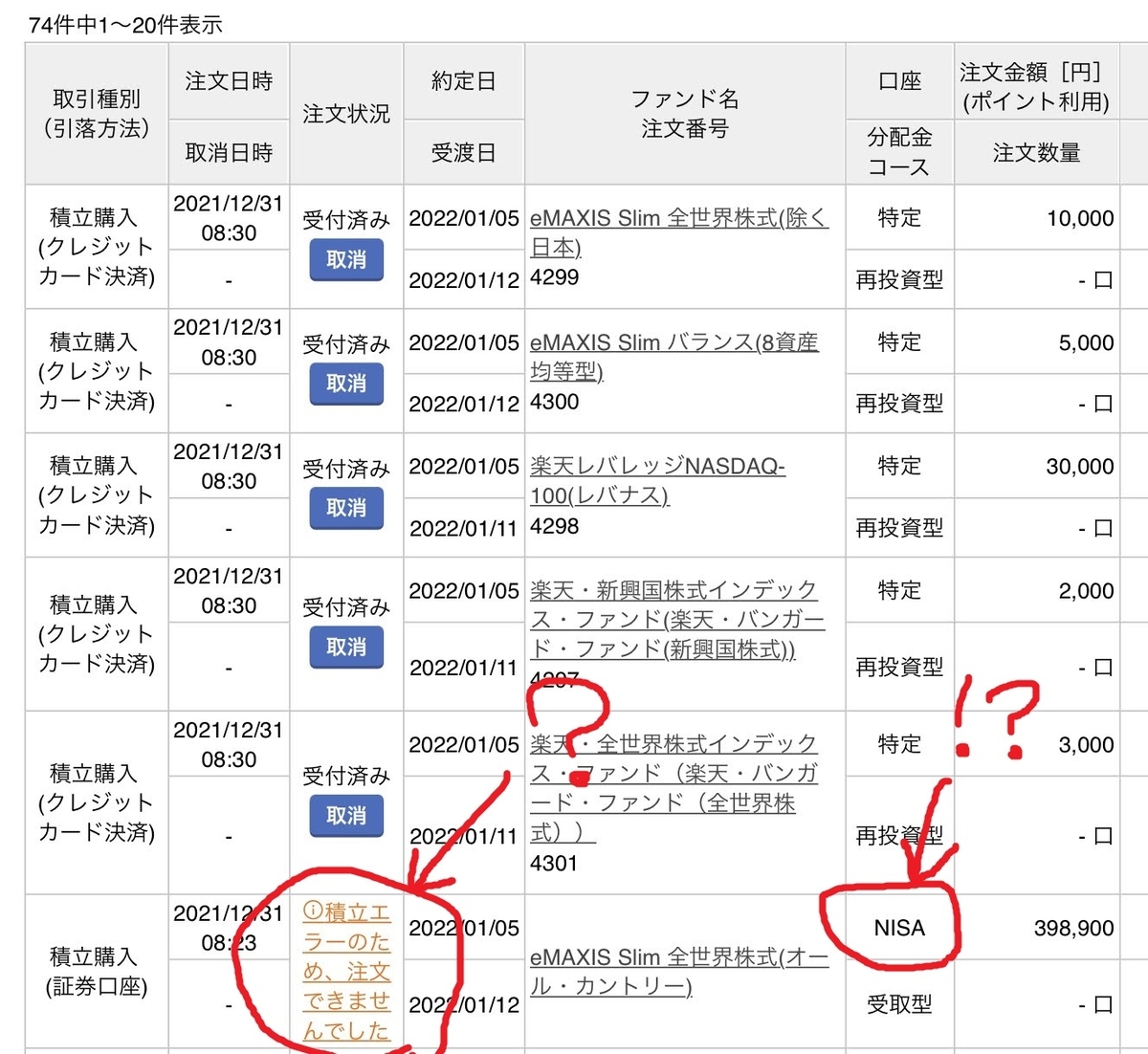1148x1054 pixels.
Task: Click order number 4300
Action: (x=555, y=402)
